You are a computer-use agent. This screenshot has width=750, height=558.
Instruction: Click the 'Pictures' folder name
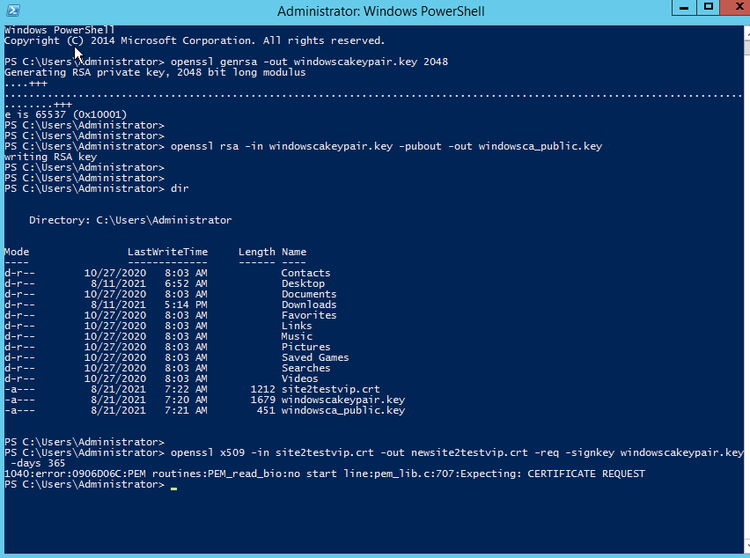(306, 347)
